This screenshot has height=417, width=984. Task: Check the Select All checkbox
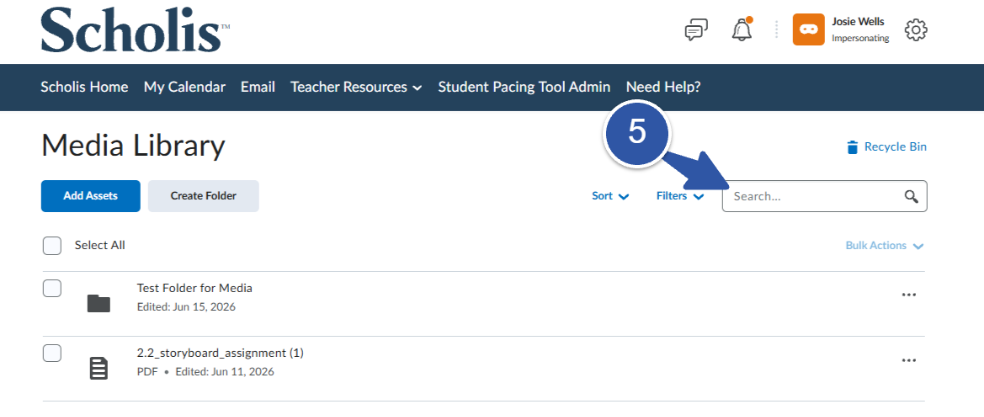(x=52, y=246)
